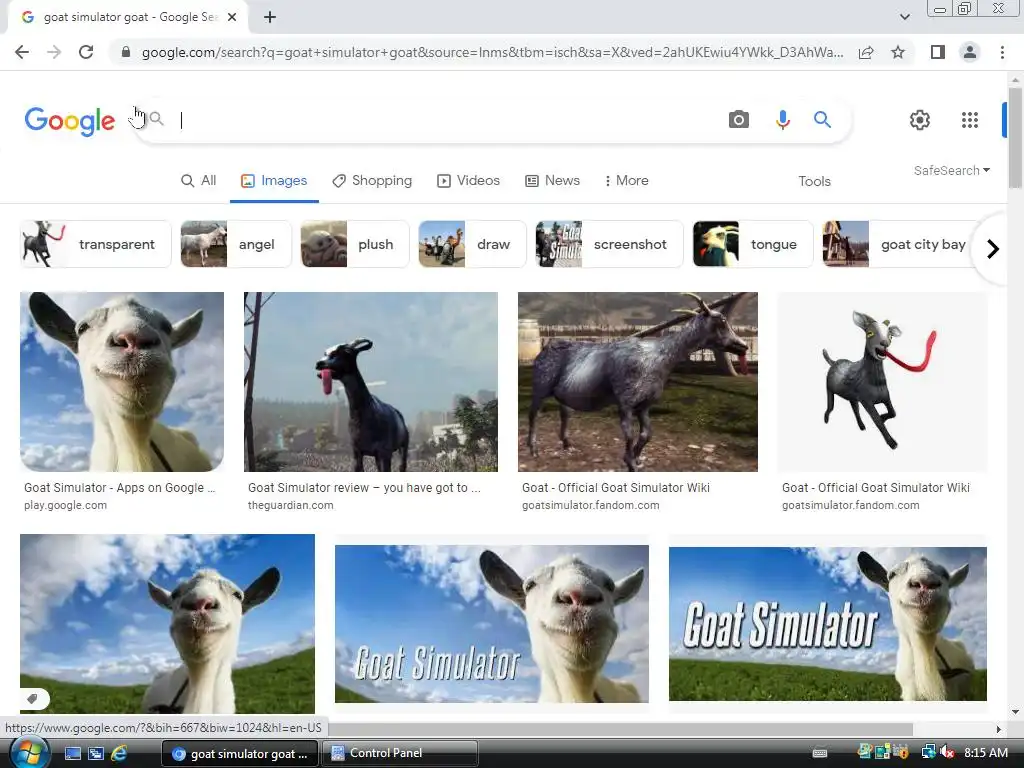The width and height of the screenshot is (1024, 768).
Task: Switch to the Videos tab
Action: (x=468, y=181)
